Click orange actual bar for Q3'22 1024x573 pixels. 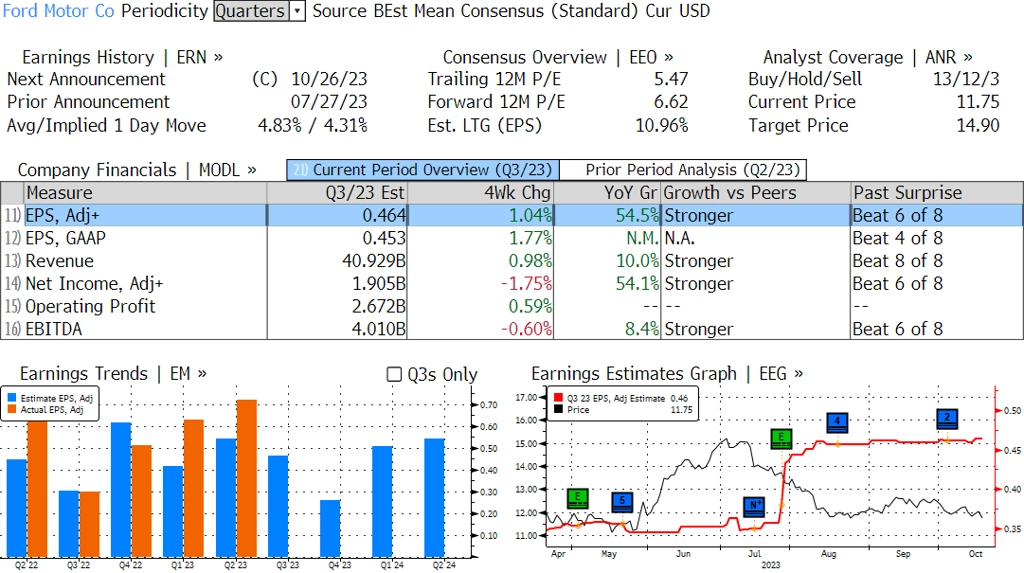click(89, 524)
